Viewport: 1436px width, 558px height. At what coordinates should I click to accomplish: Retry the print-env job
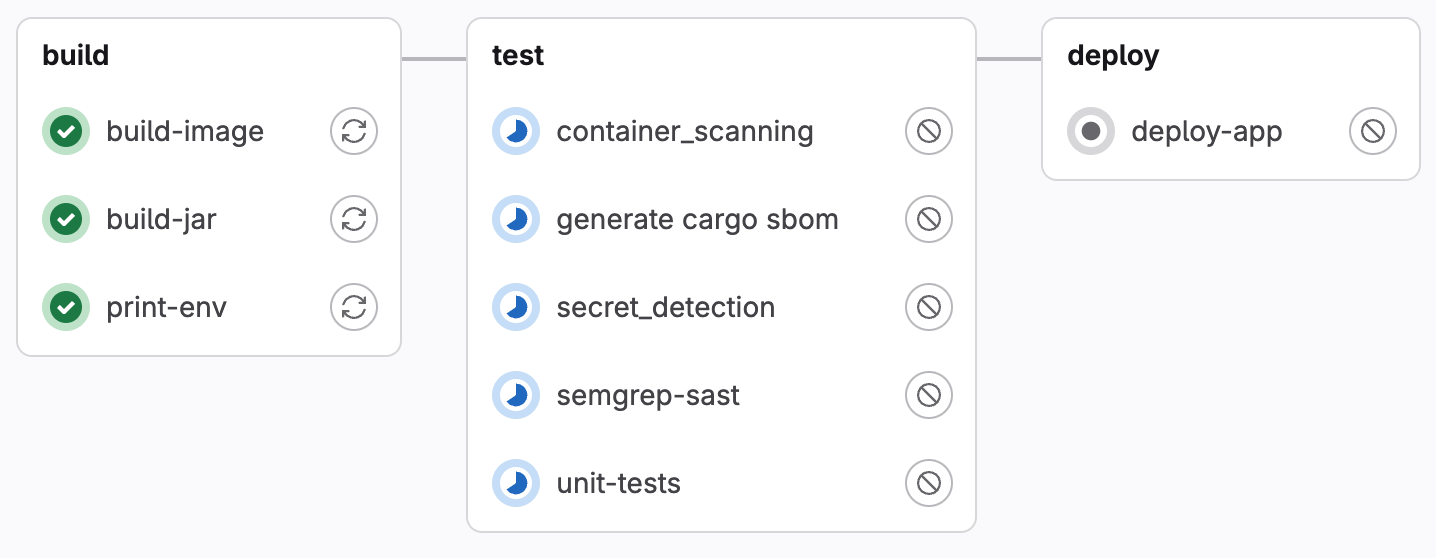[354, 307]
